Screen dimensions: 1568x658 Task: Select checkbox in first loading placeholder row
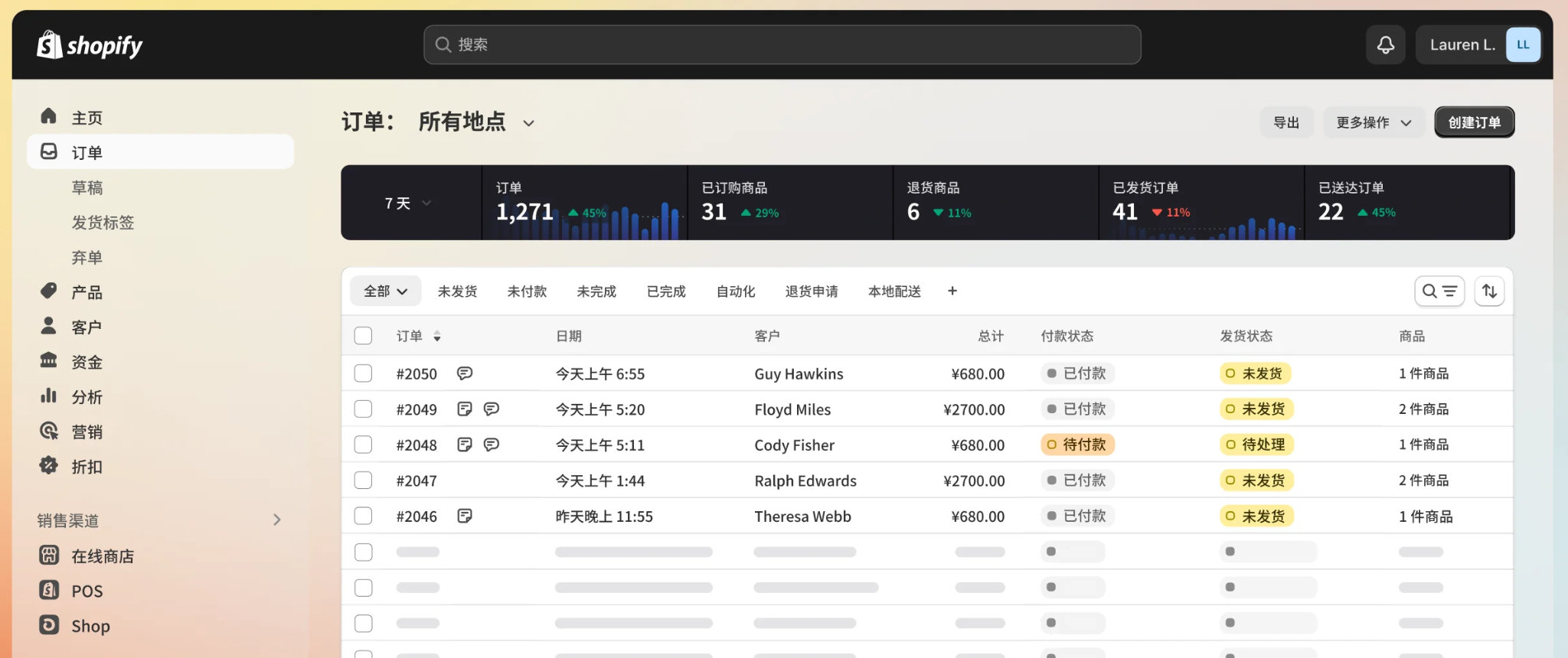[364, 552]
